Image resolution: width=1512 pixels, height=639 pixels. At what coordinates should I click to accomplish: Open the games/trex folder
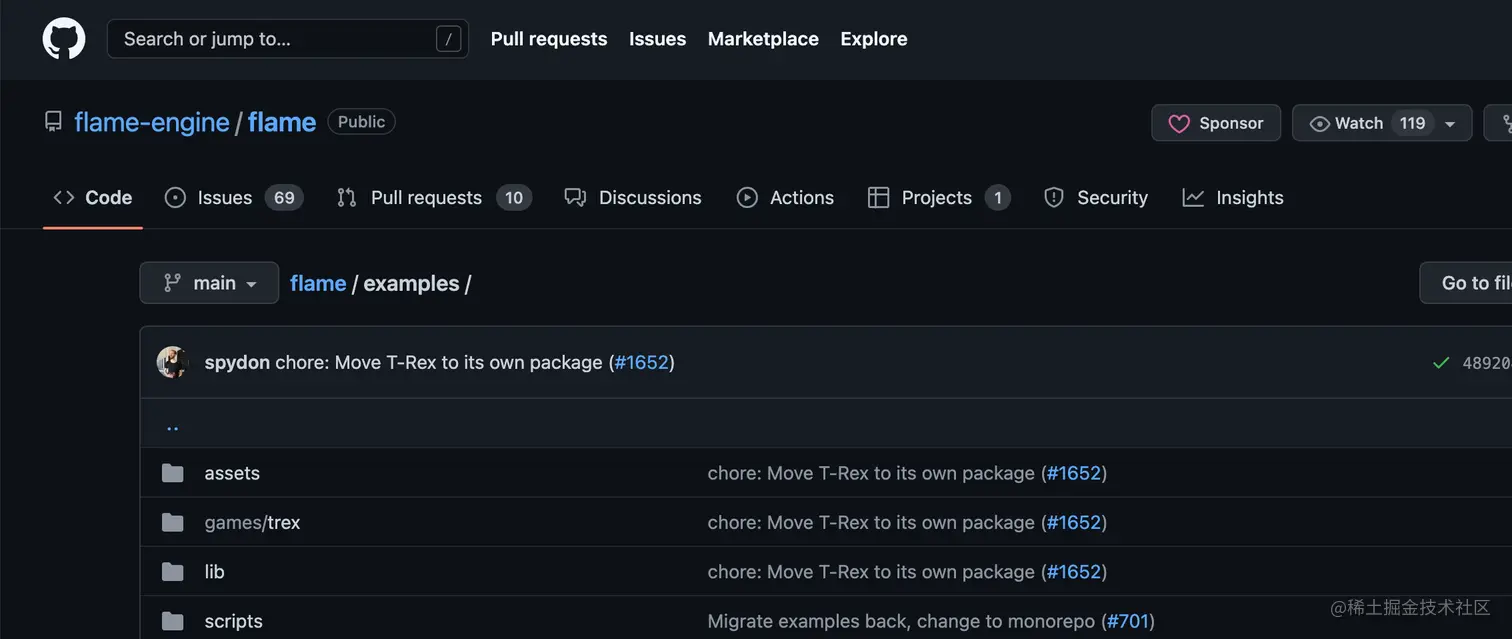pos(252,522)
